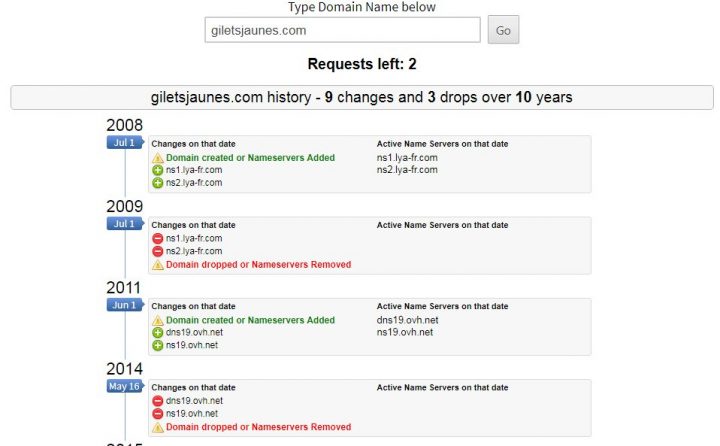Screen dimensions: 720x446
Task: Click the green plus icon beside ns19.ovh.net
Action: click(x=158, y=346)
